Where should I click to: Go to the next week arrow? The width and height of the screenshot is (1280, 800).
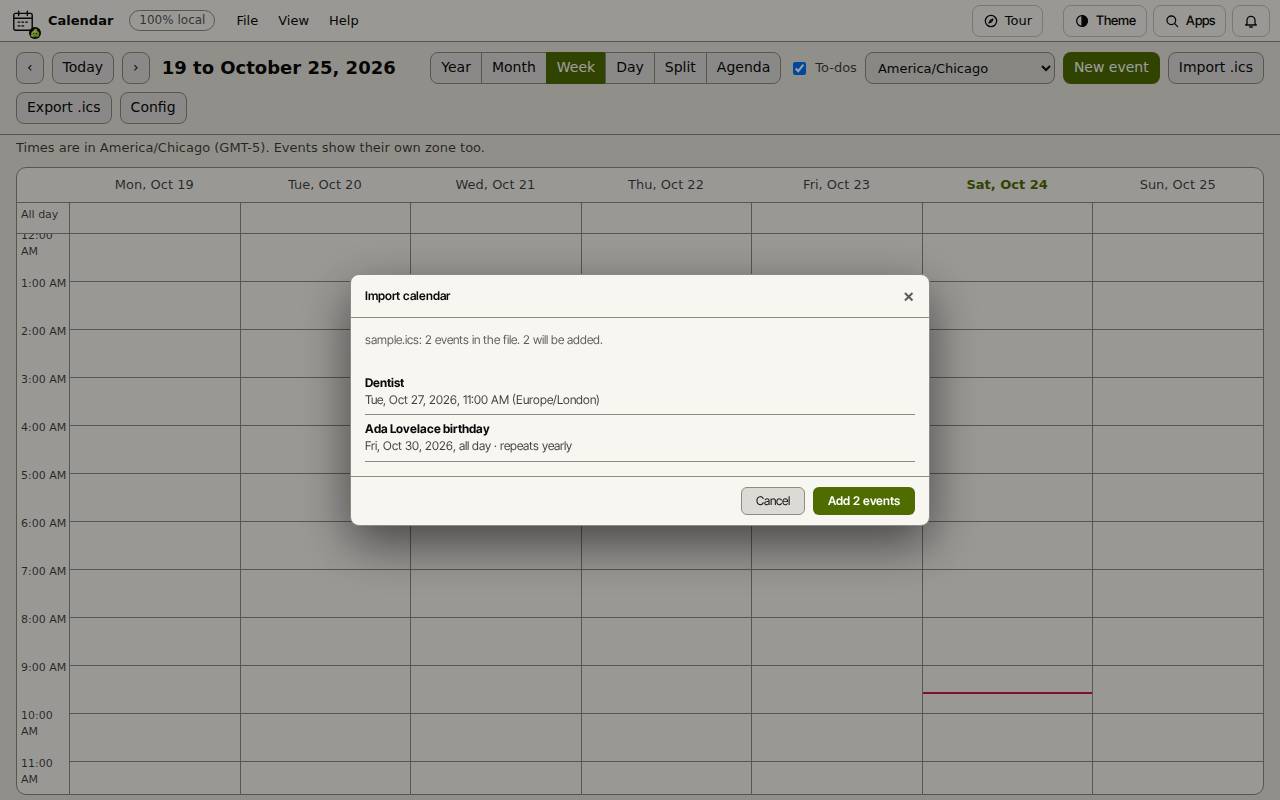pyautogui.click(x=136, y=68)
